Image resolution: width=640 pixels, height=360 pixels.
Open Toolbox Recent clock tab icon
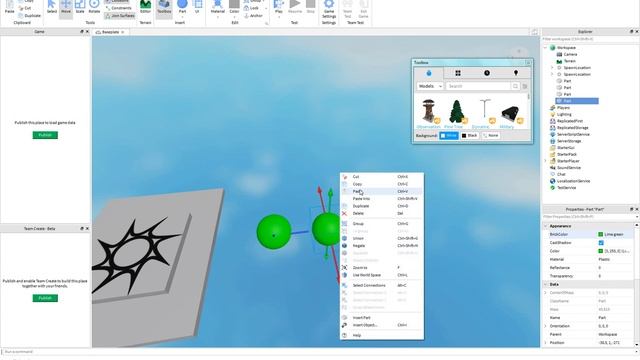point(487,73)
